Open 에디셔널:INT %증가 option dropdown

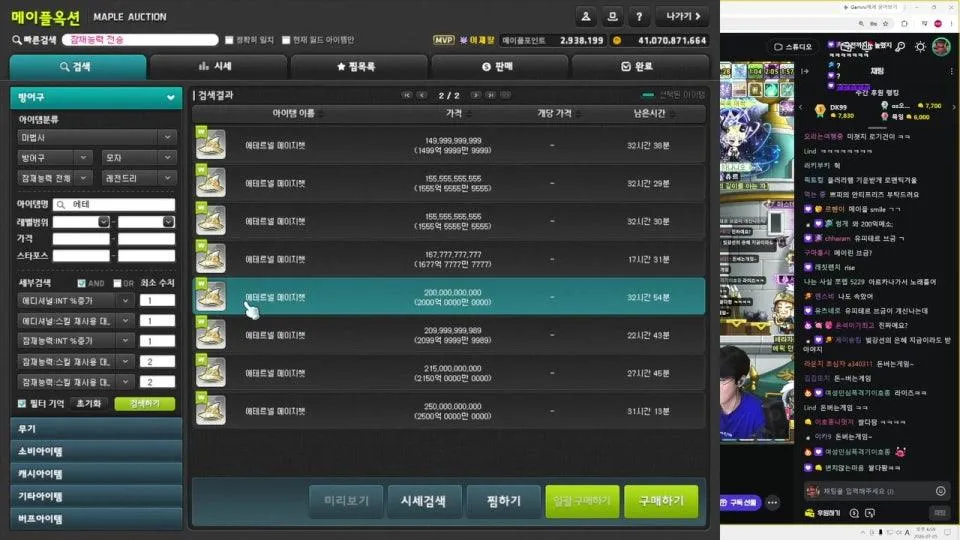[75, 301]
